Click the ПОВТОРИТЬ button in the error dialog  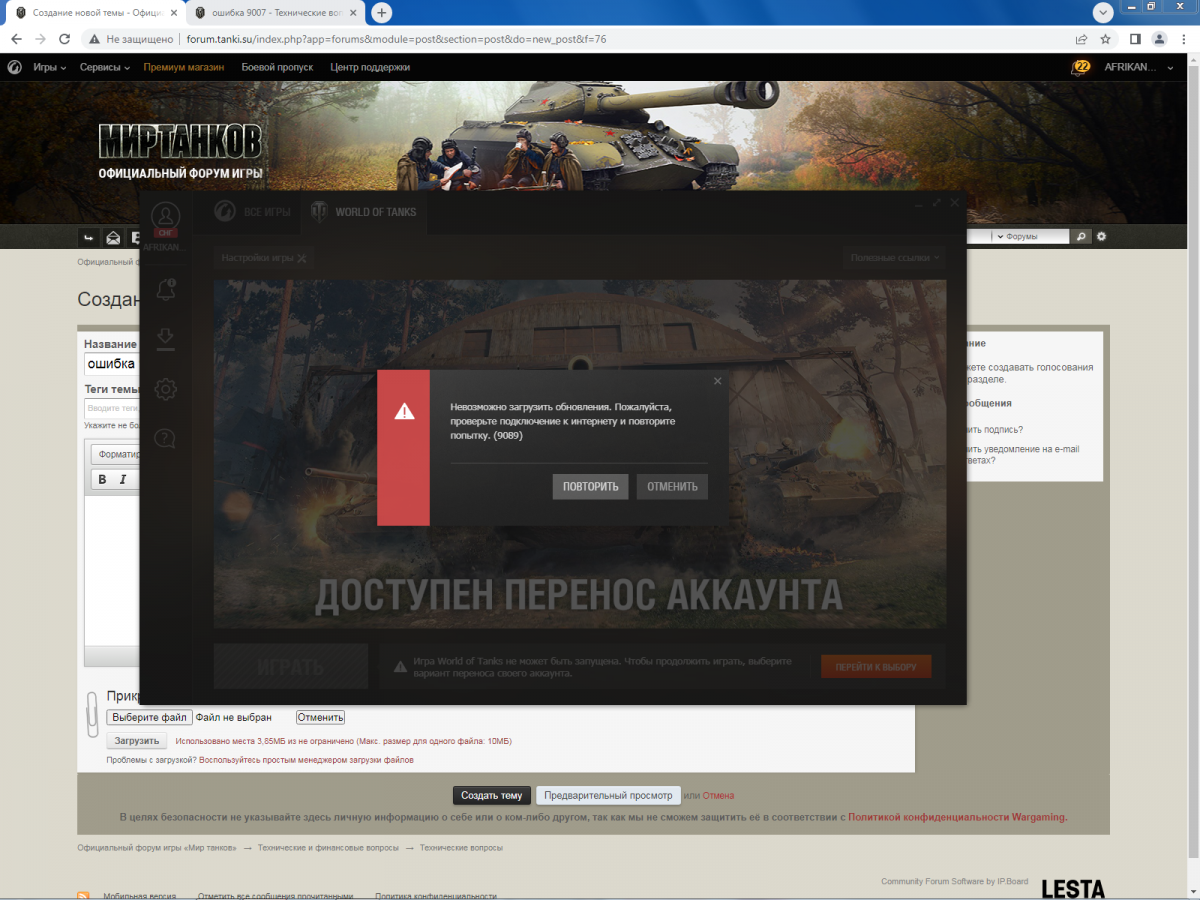click(590, 487)
